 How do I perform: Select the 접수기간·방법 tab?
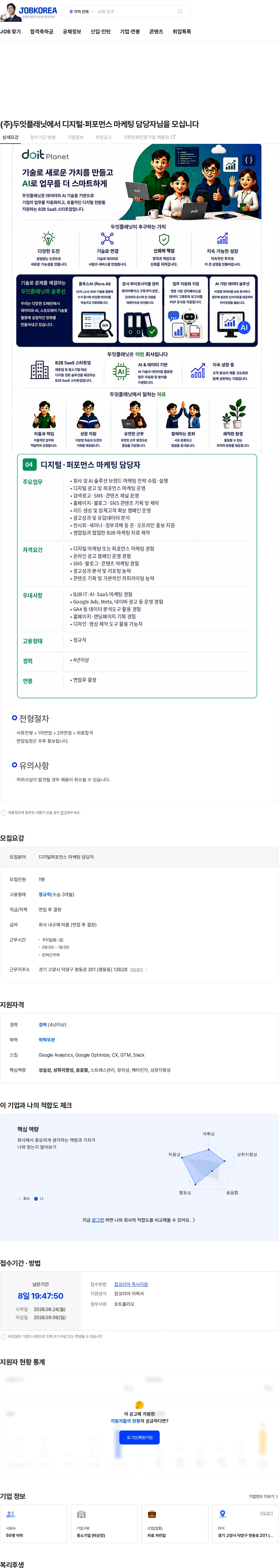43,137
